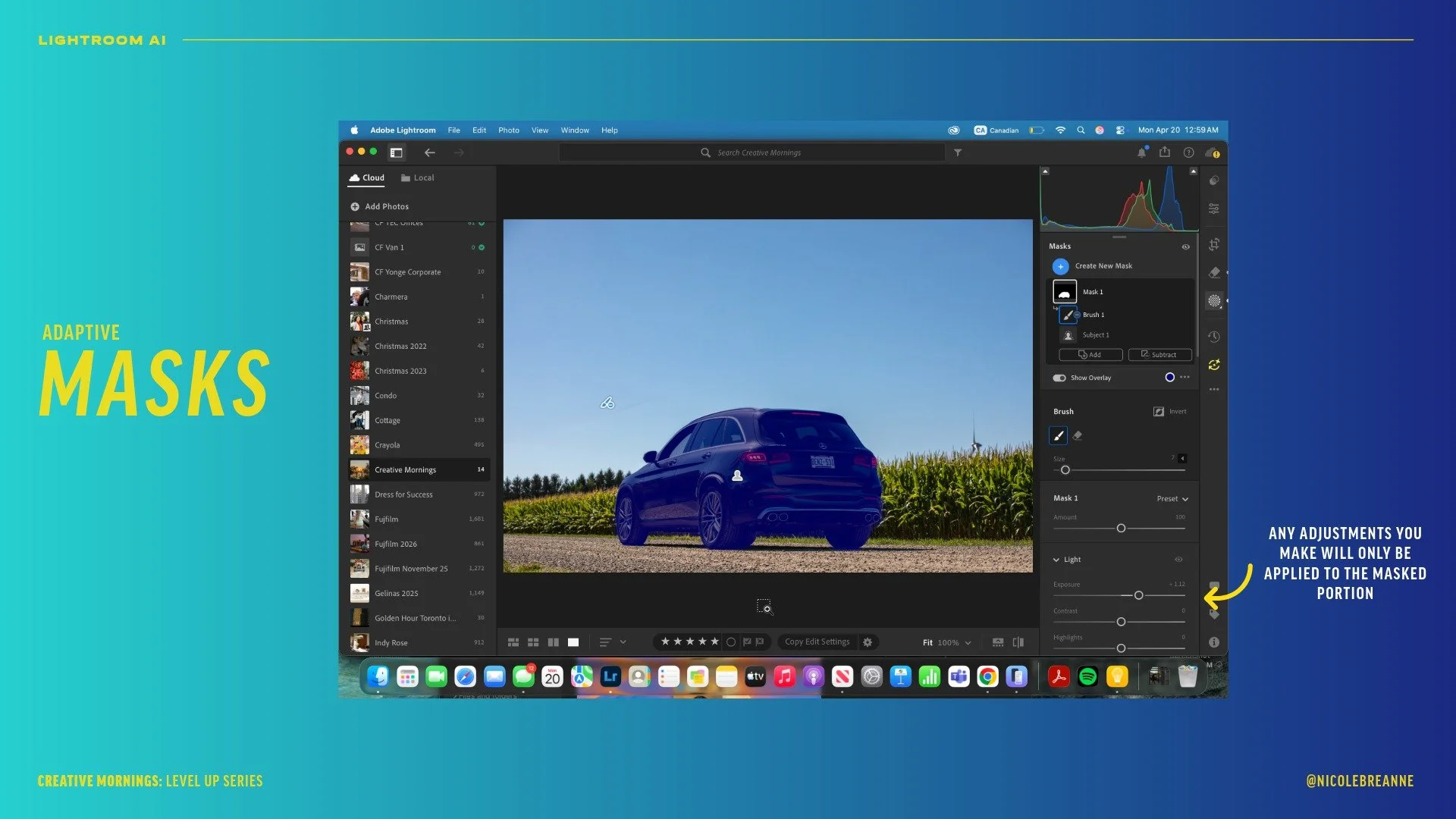The width and height of the screenshot is (1456, 819).
Task: Open the Masking tool icon
Action: click(x=1214, y=301)
